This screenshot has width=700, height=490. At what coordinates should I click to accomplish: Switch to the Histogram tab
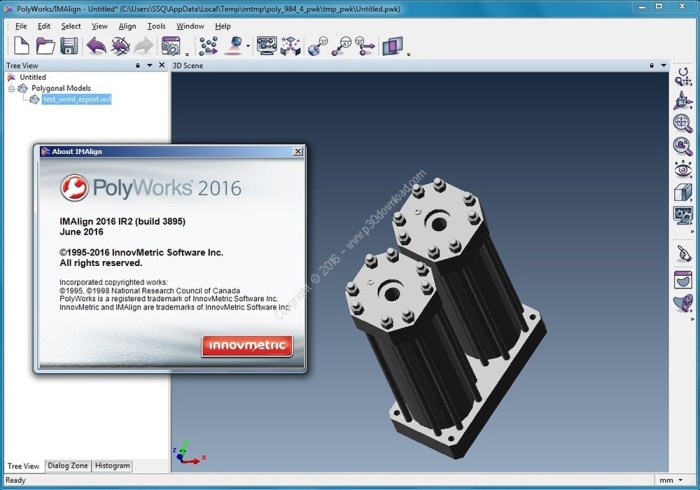112,465
